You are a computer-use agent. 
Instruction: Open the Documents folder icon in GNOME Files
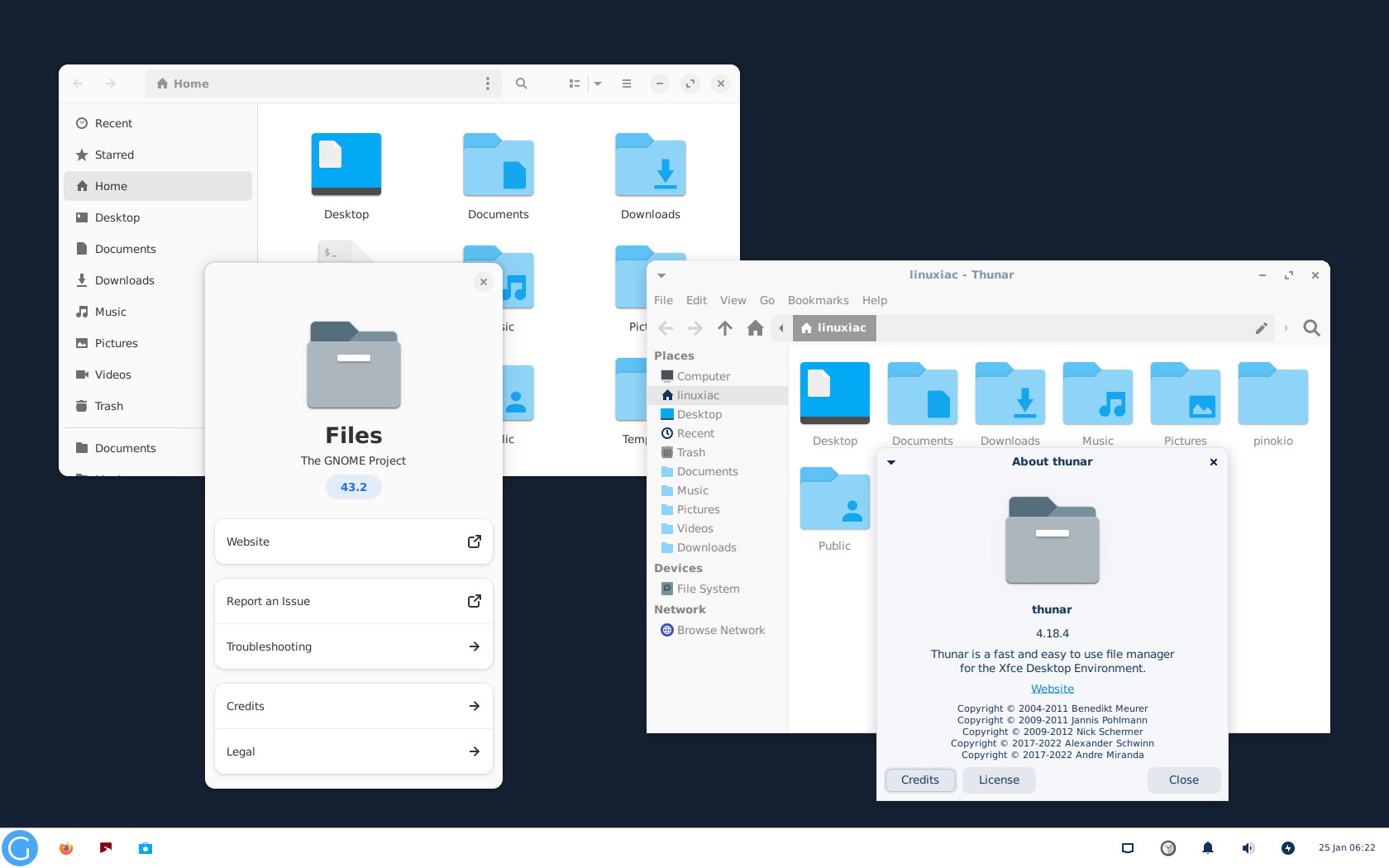499,165
